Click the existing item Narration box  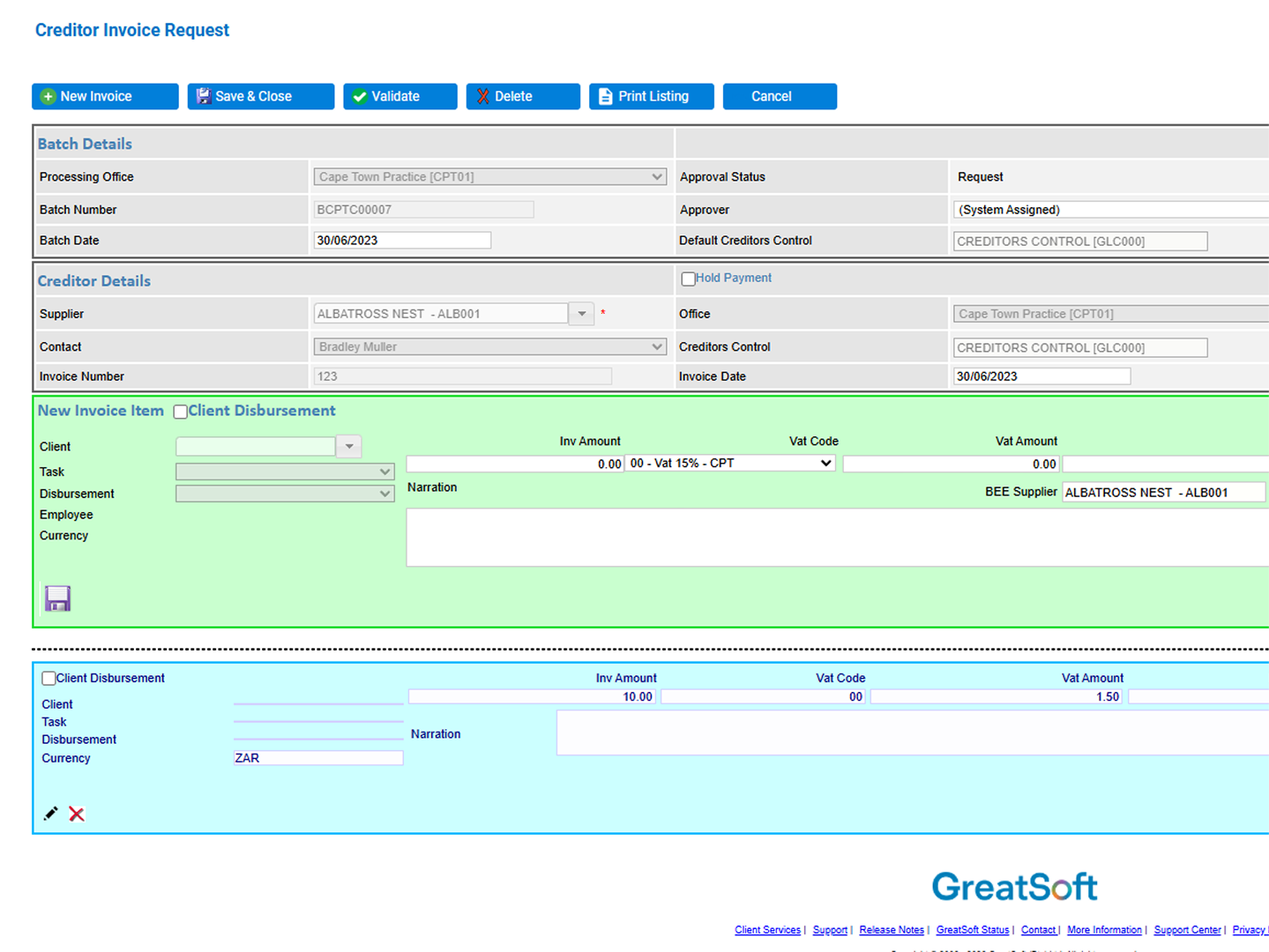(x=913, y=733)
